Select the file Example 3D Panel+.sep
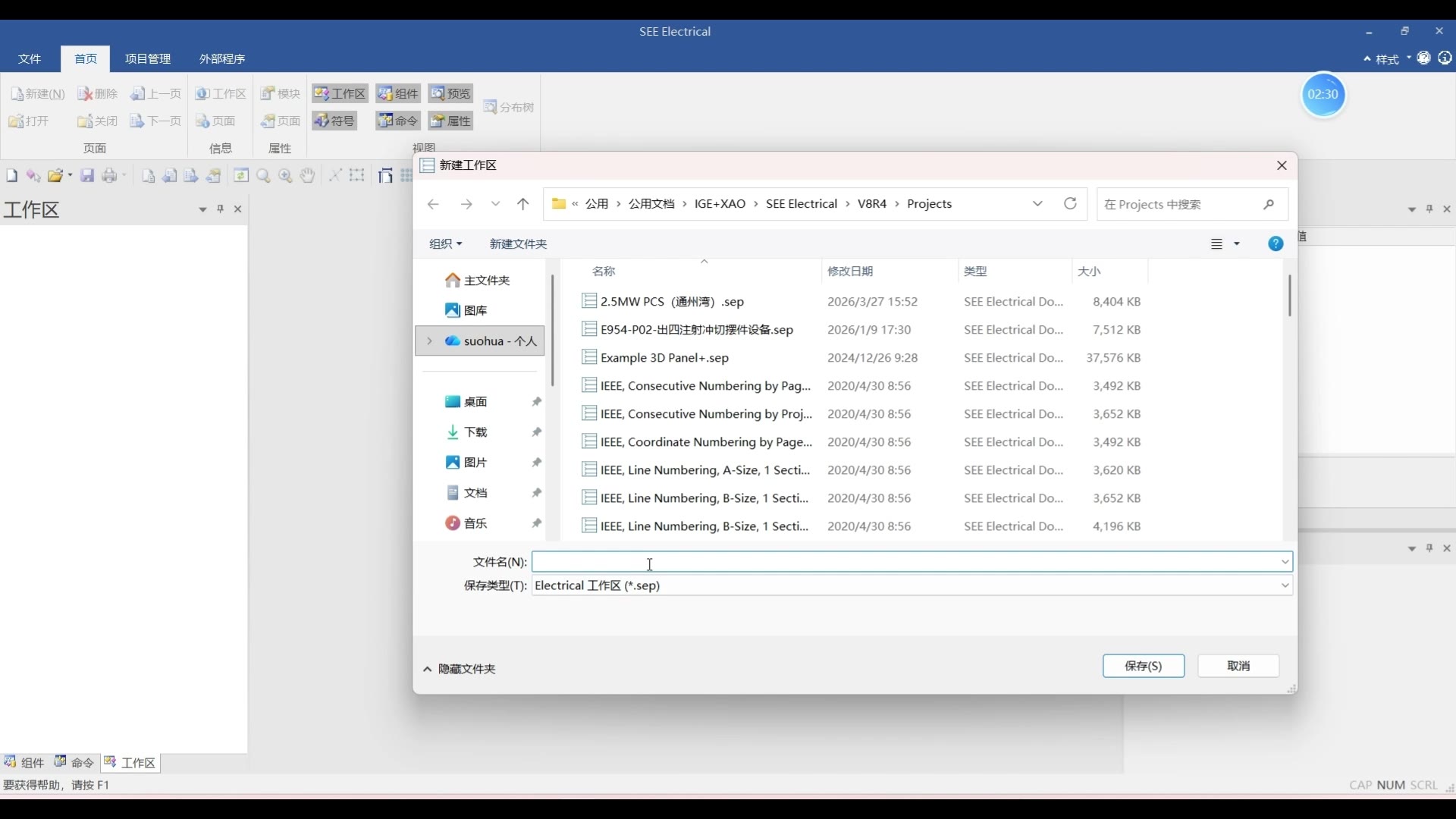1456x819 pixels. click(x=664, y=358)
